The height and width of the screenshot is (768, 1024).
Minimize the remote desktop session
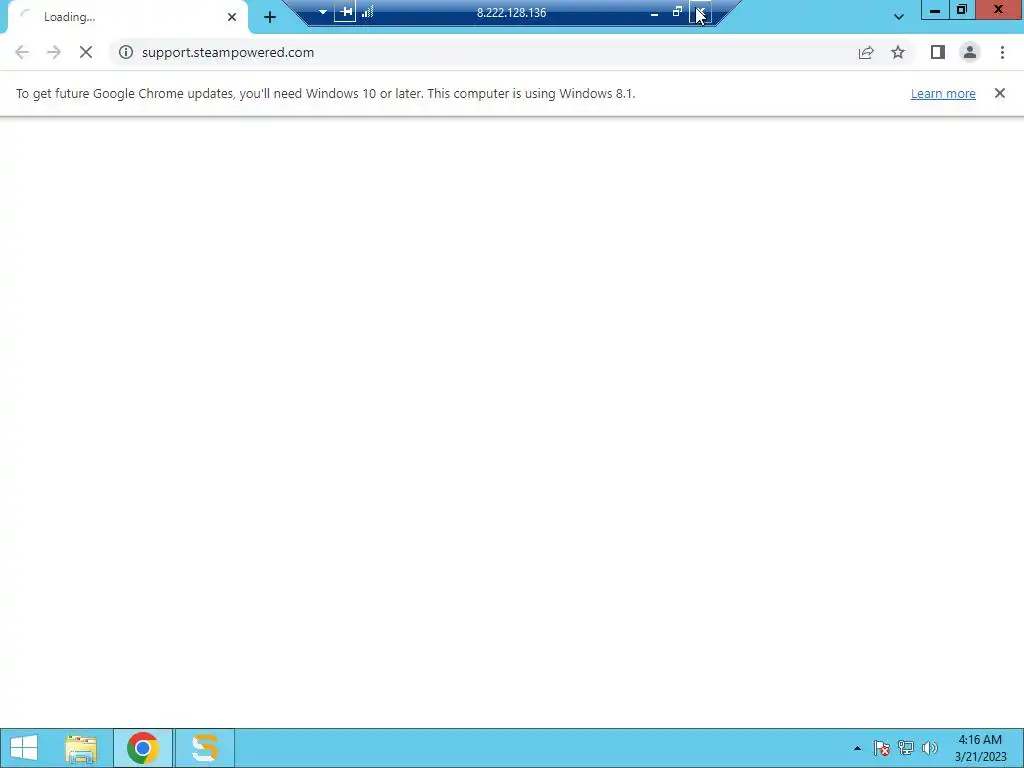(654, 12)
